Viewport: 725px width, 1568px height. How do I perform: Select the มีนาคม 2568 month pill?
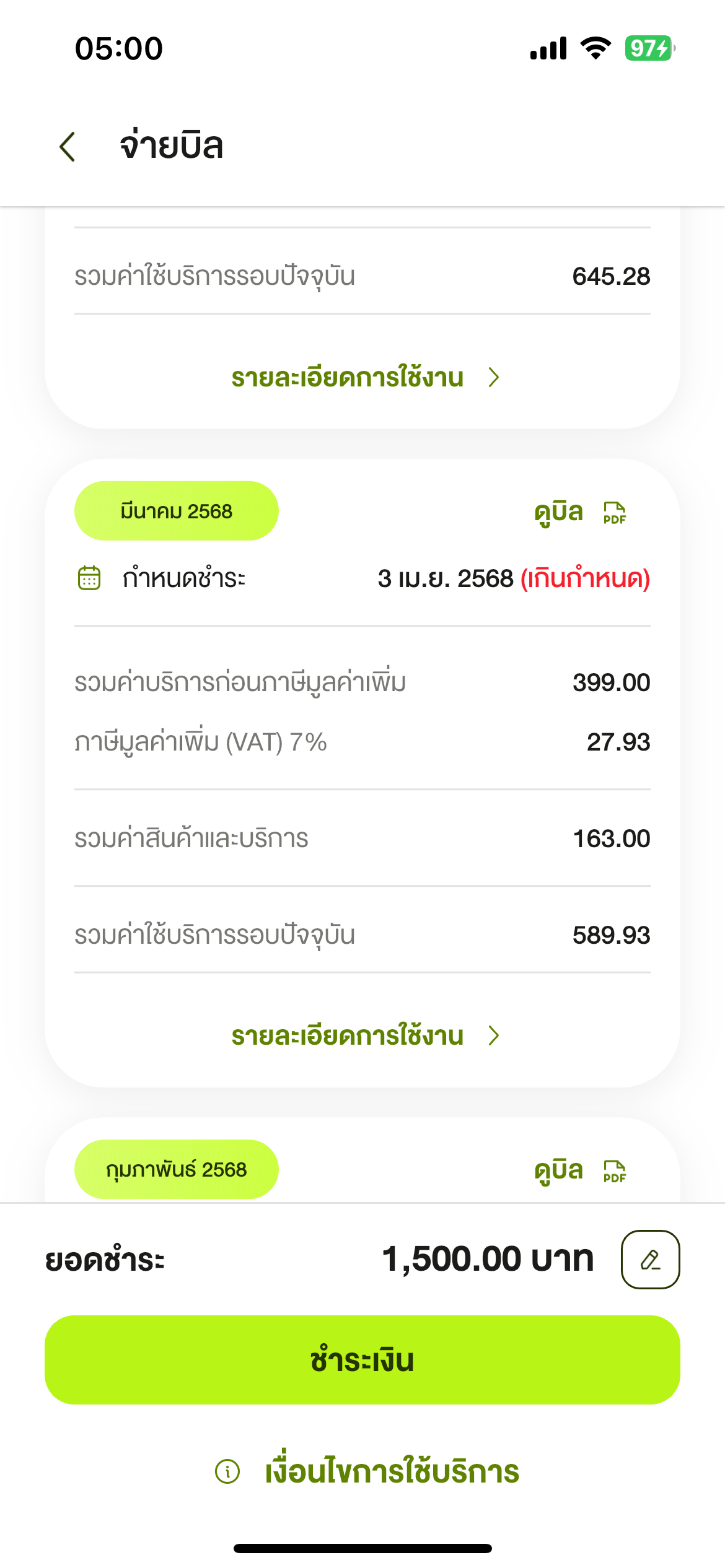click(x=177, y=511)
